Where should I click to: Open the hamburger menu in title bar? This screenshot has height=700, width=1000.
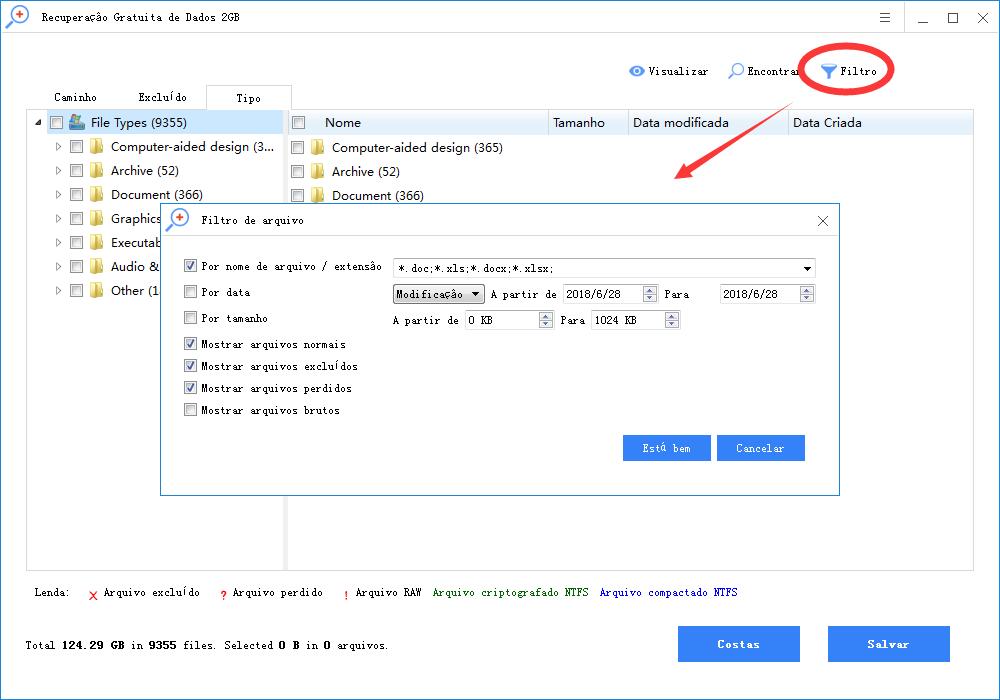click(885, 18)
